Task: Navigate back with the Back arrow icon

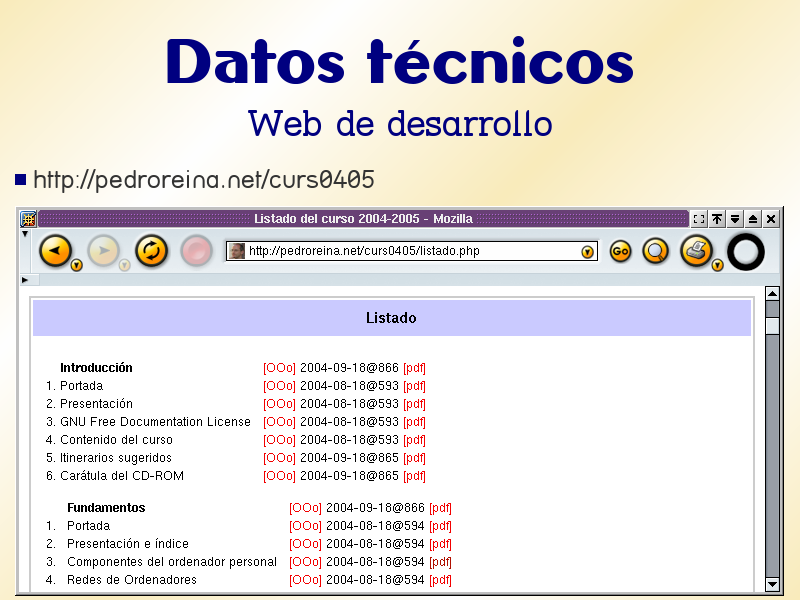Action: tap(57, 251)
